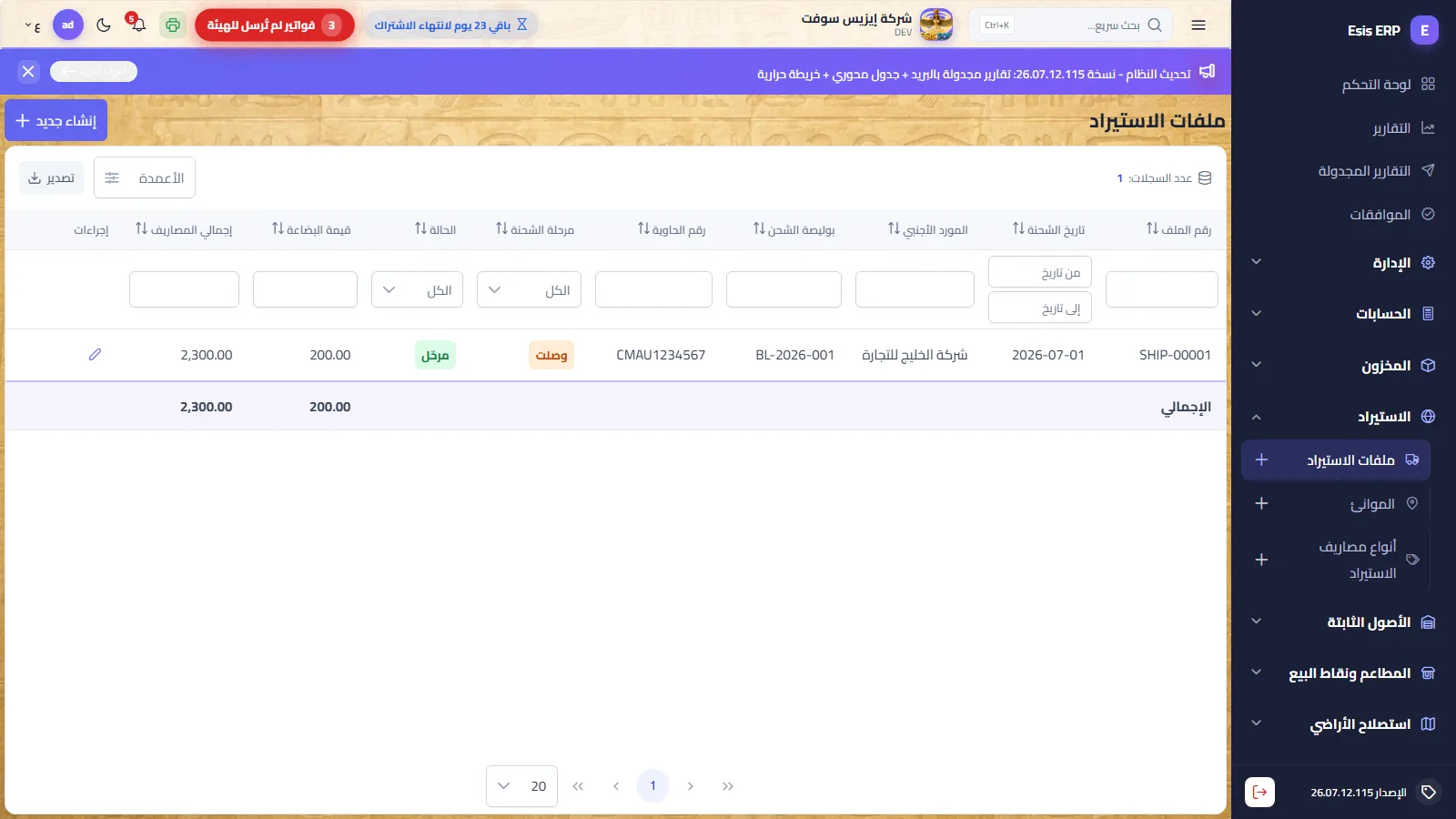Edit shipment SHIP-00001 pencil icon
1456x819 pixels.
95,355
